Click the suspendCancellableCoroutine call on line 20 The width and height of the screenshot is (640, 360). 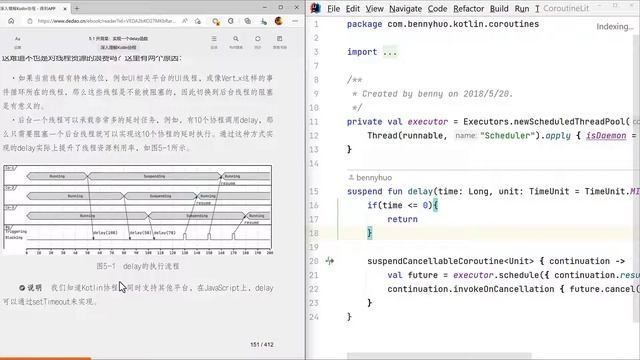(436, 261)
